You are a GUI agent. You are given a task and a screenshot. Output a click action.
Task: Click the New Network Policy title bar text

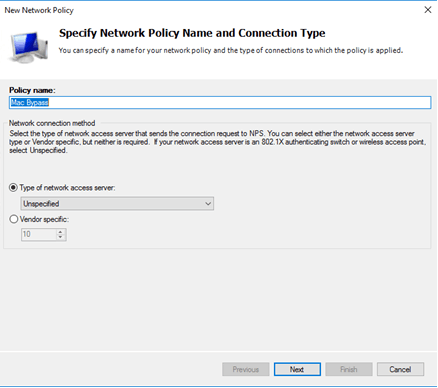[x=39, y=10]
